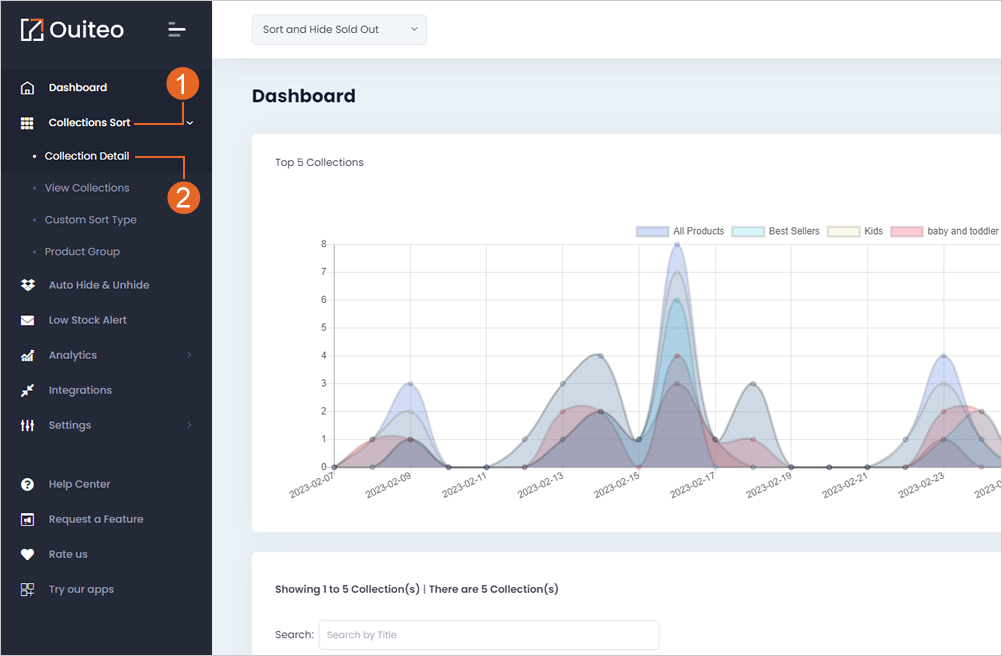Click the Search by Title input field
This screenshot has width=1002, height=656.
(489, 635)
